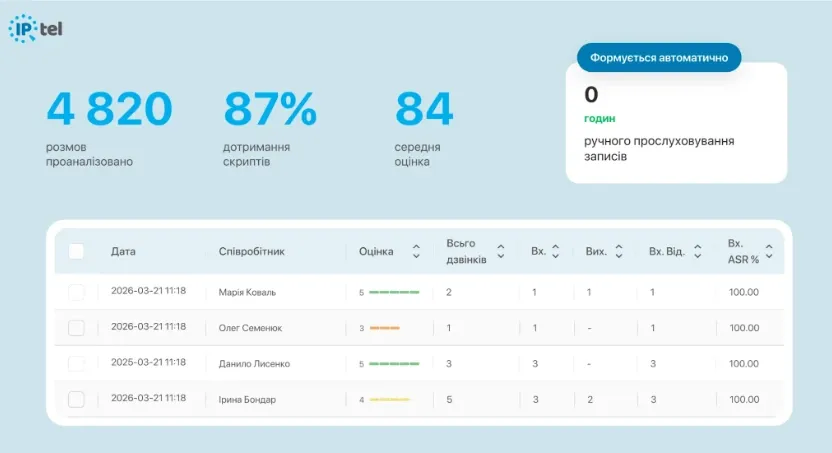The height and width of the screenshot is (453, 832).
Task: Click outgoing calls value 2 for Ірина Бондар
Action: [590, 399]
